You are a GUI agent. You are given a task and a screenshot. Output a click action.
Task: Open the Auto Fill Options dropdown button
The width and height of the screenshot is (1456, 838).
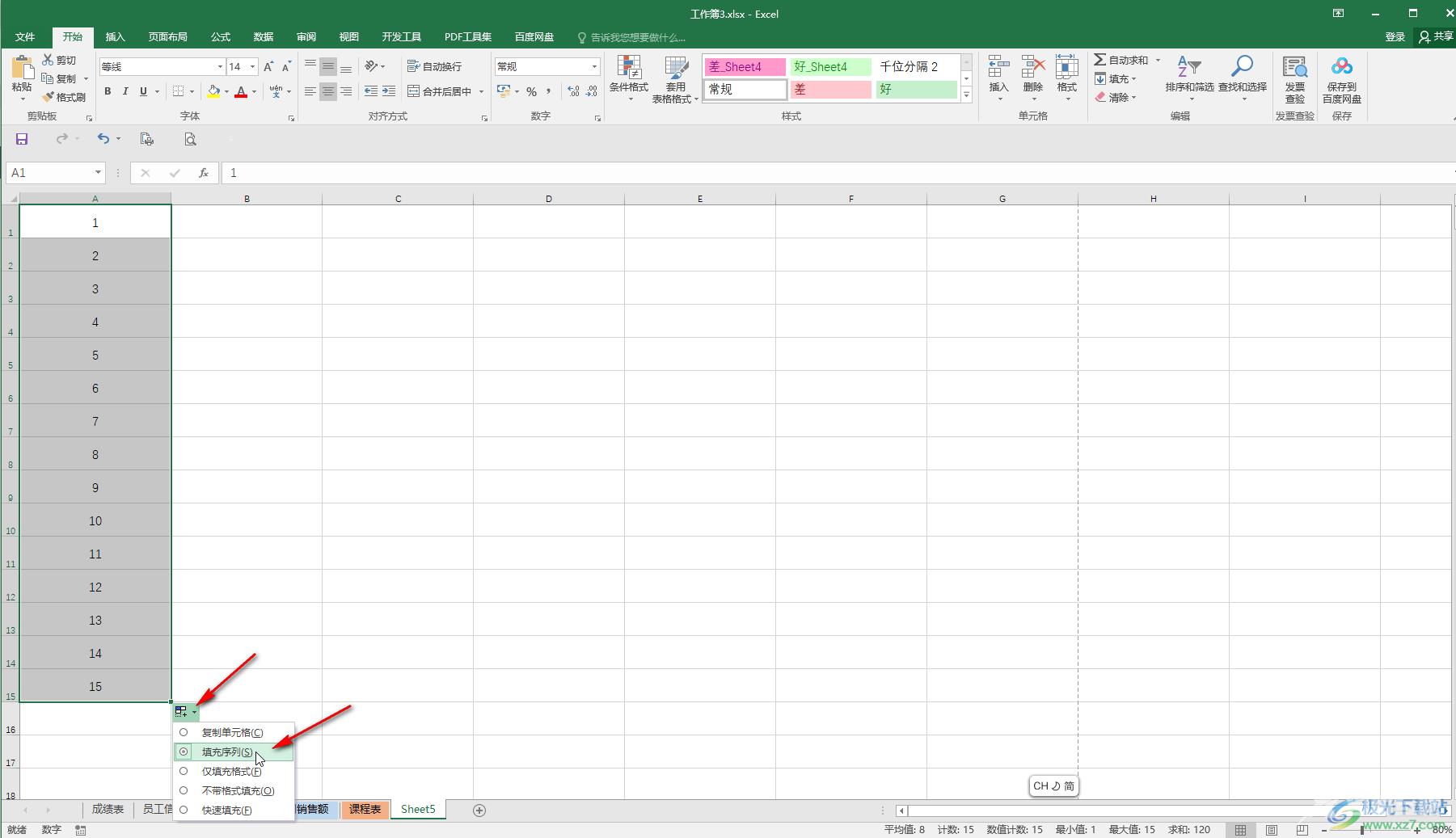186,712
